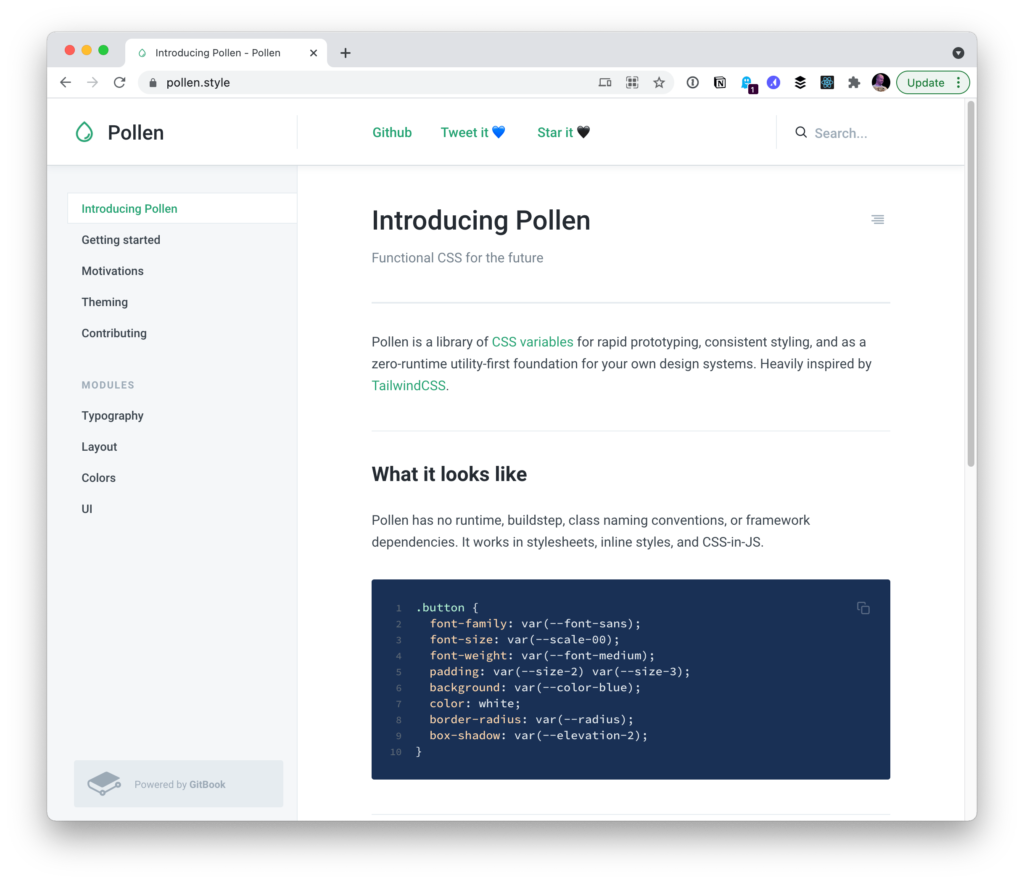Open the Layout module

(99, 447)
